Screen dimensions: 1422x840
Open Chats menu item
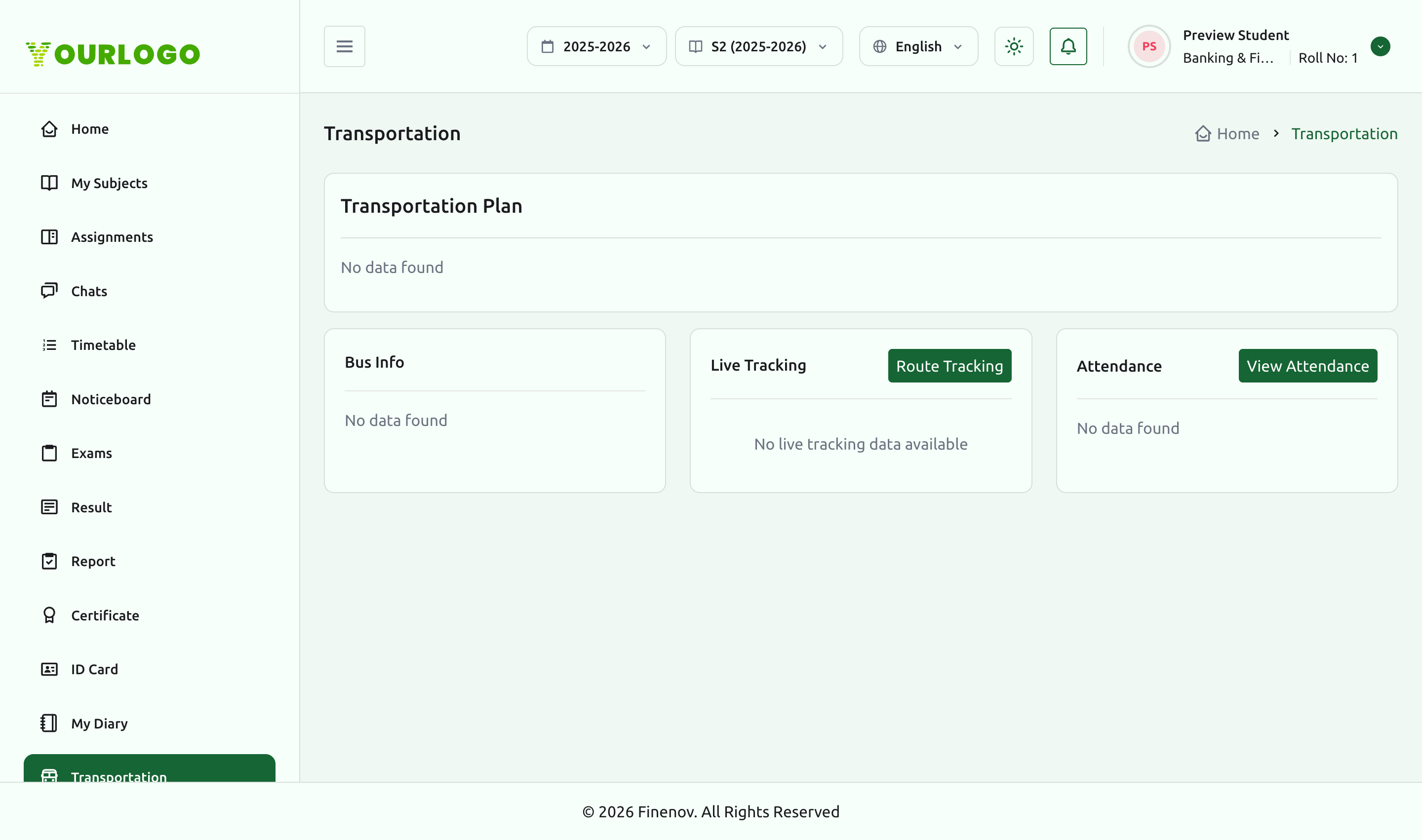tap(150, 291)
